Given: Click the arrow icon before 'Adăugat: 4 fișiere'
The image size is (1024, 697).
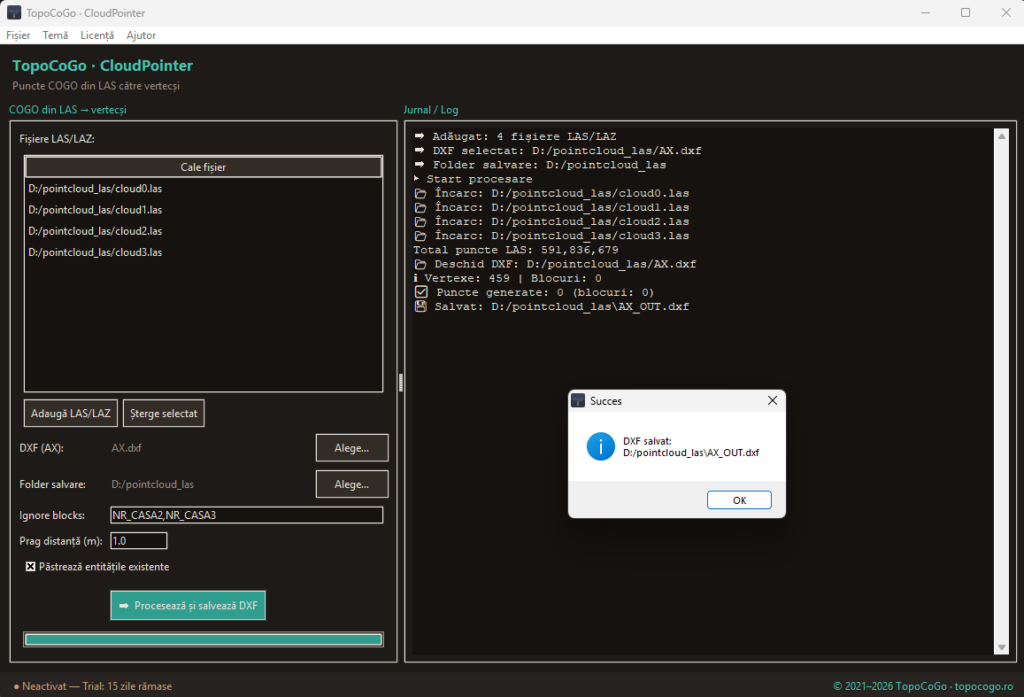Looking at the screenshot, I should [419, 137].
